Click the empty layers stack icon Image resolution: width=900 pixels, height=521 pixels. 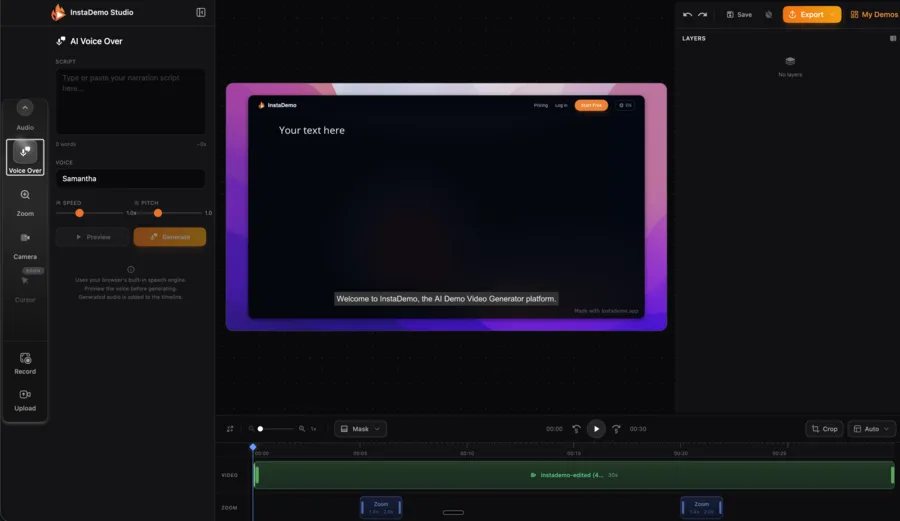(790, 61)
